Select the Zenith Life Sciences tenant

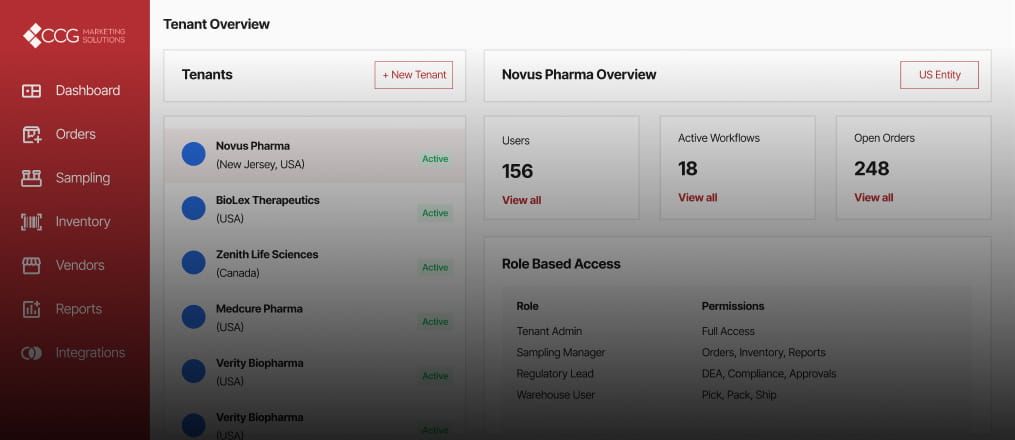315,264
